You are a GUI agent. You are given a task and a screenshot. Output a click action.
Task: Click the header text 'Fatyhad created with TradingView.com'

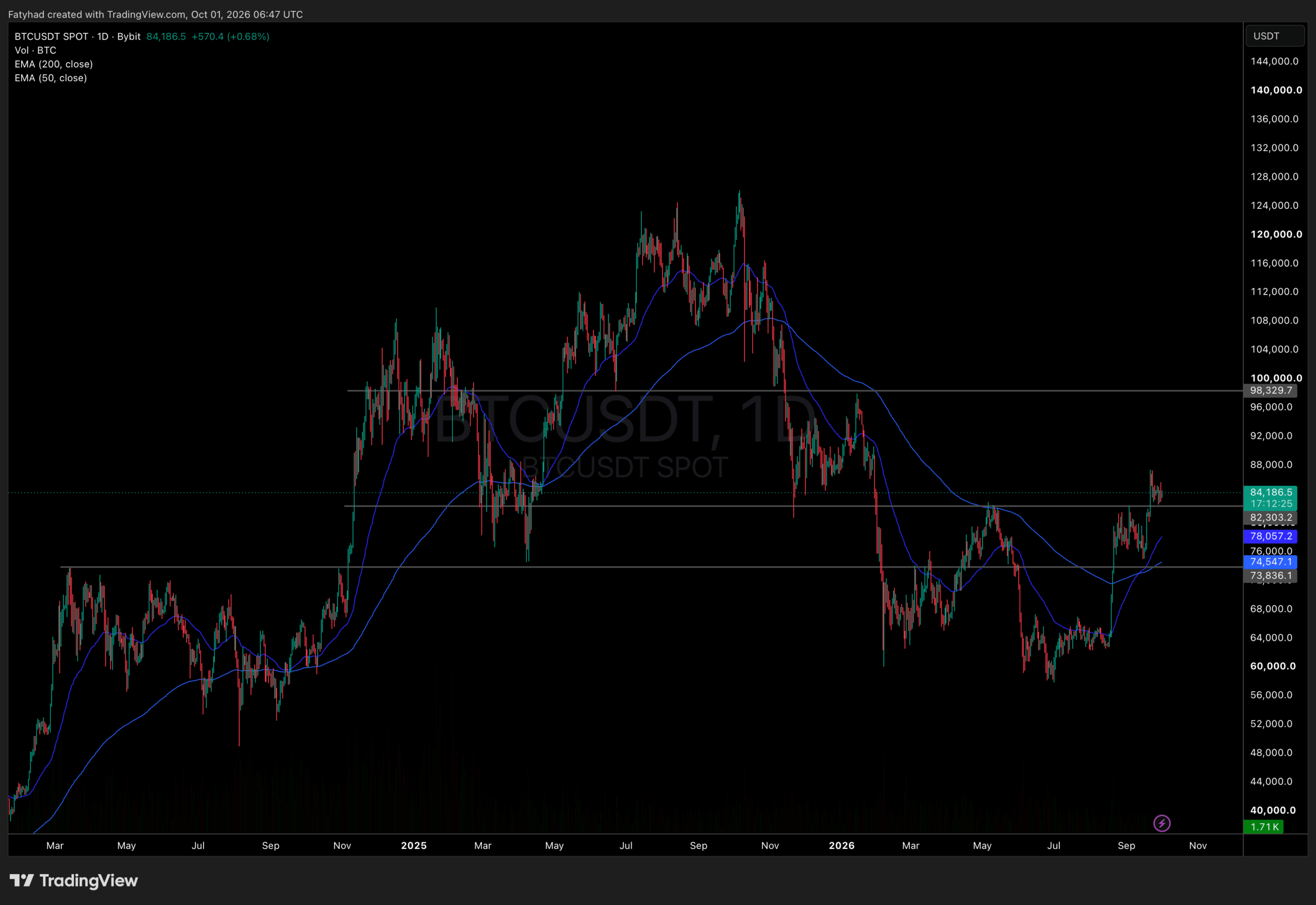(x=97, y=14)
